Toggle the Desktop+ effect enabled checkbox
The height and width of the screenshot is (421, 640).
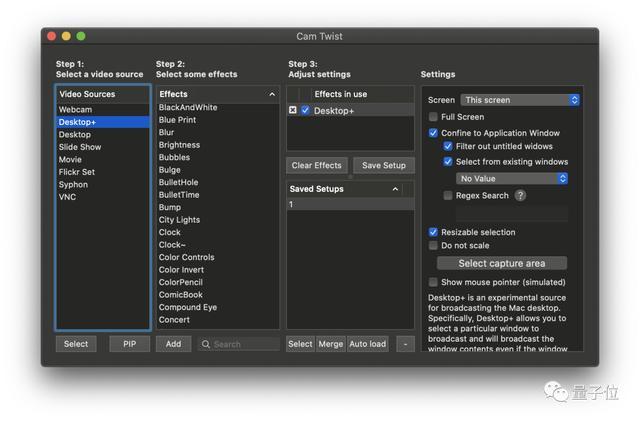click(x=305, y=110)
